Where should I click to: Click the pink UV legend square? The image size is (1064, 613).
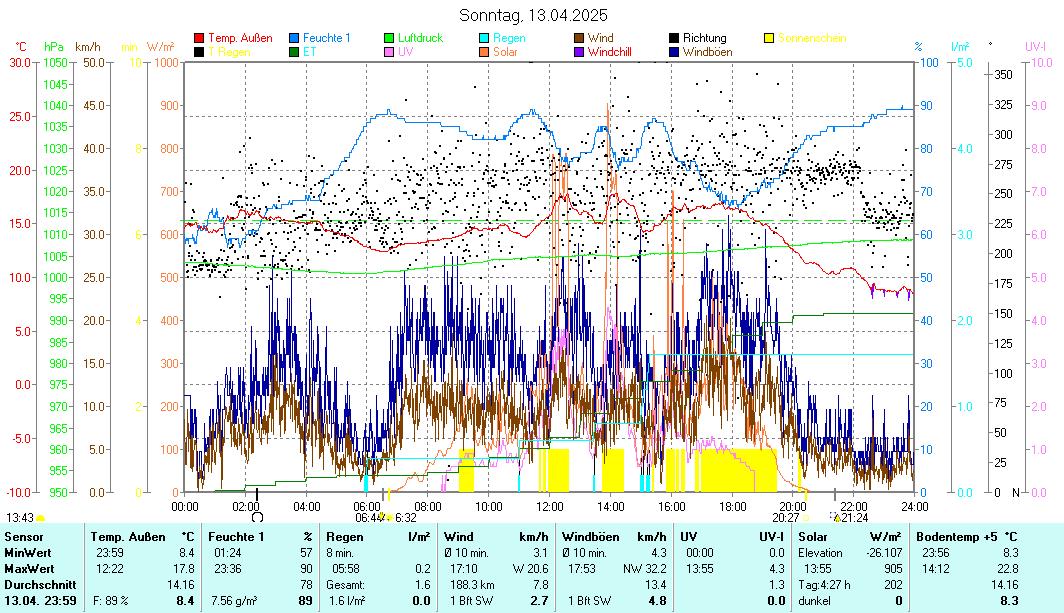390,51
